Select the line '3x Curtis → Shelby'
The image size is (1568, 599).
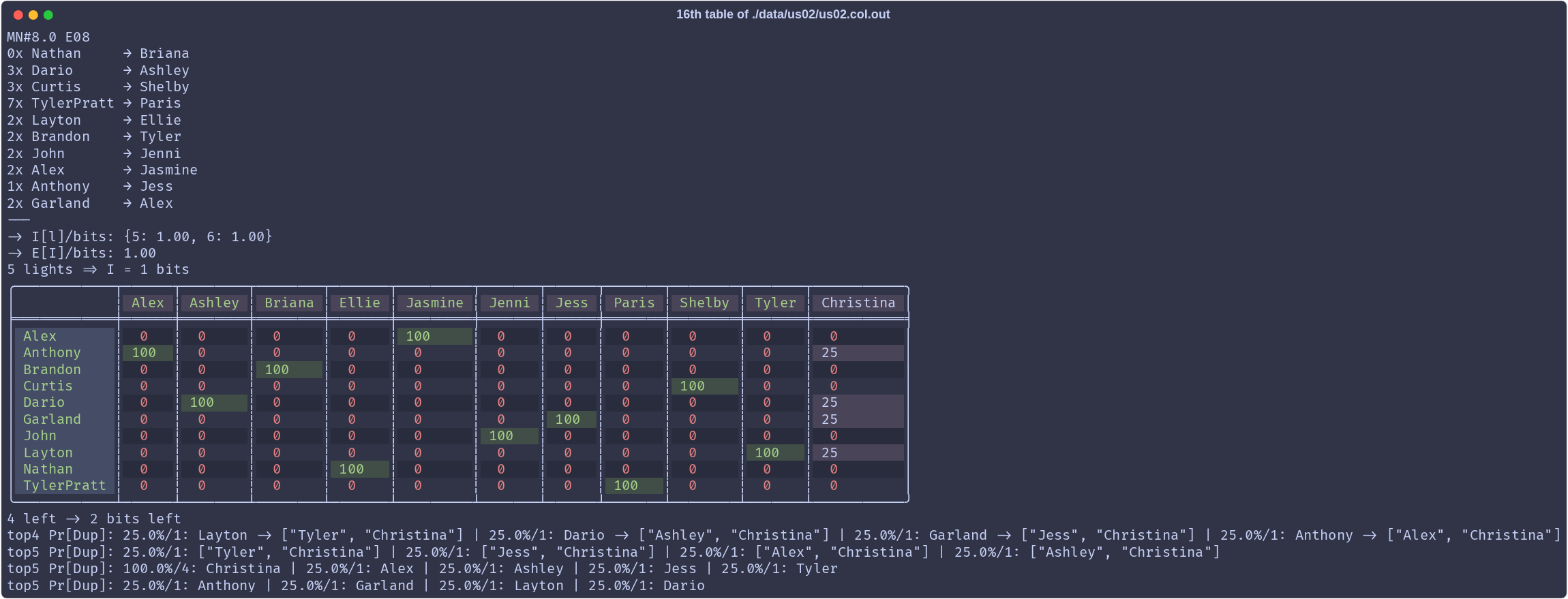(98, 87)
